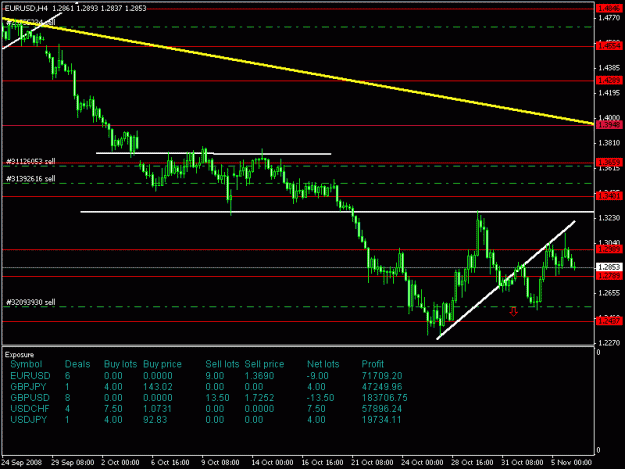Click the 1.2655 price scale value
Image resolution: width=625 pixels, height=469 pixels.
point(609,293)
